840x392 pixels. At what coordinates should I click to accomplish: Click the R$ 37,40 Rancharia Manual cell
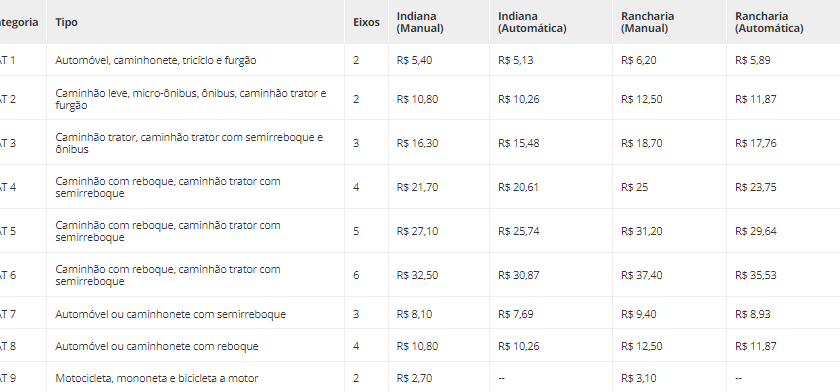pyautogui.click(x=641, y=275)
